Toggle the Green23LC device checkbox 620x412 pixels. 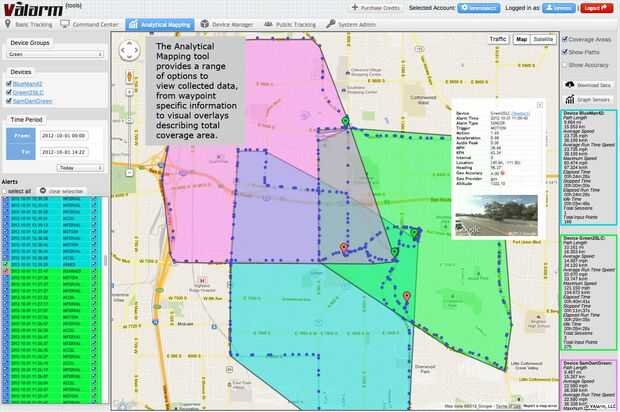[x=9, y=92]
